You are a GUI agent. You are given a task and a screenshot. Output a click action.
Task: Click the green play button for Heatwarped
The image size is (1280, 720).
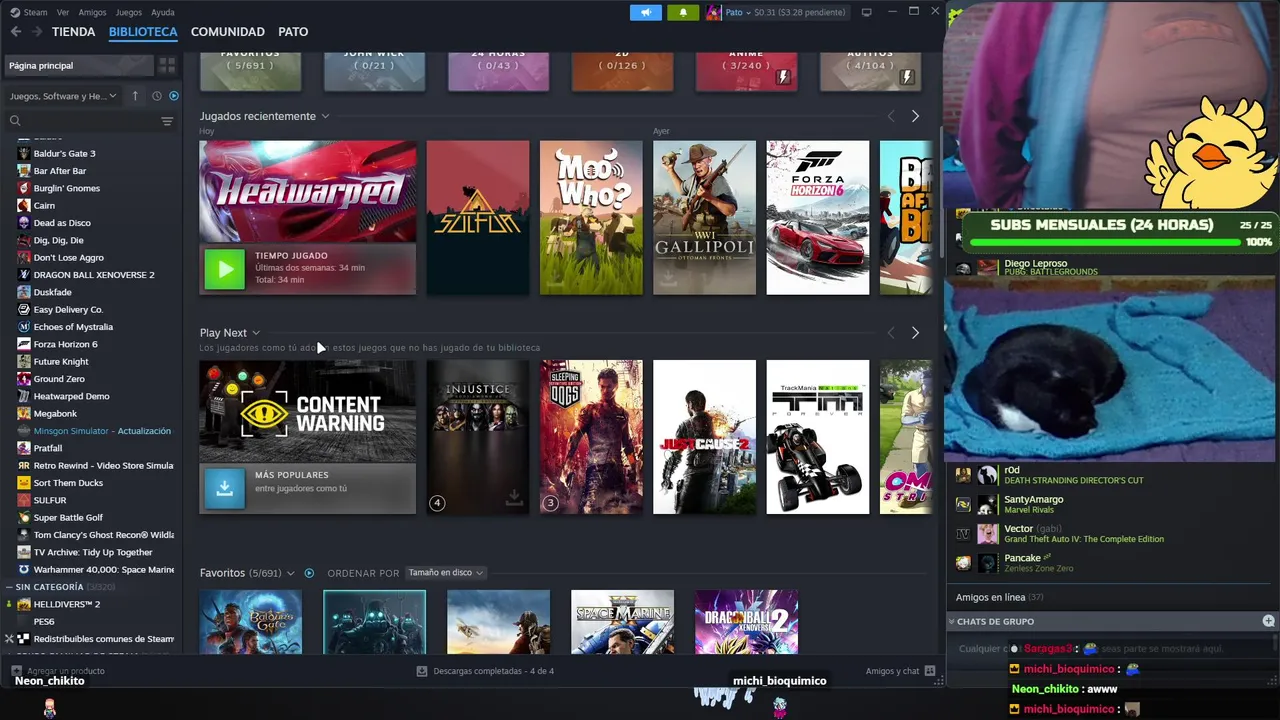[224, 269]
